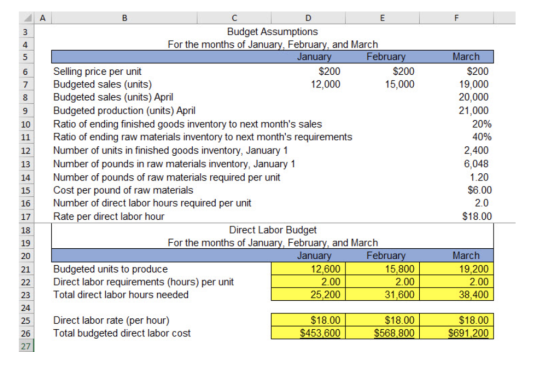Click the 40% raw materials ratio
This screenshot has height=375, width=560.
pyautogui.click(x=481, y=137)
